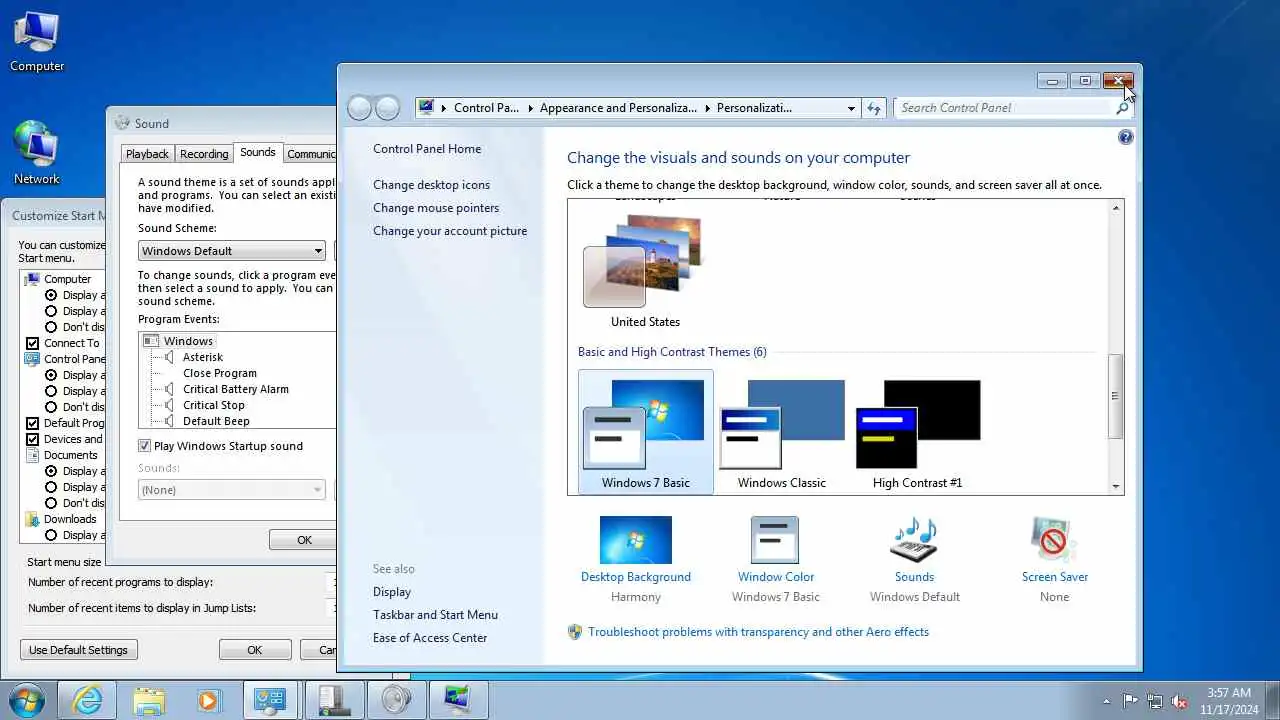
Task: Show hidden tray icons arrow
Action: 1106,701
